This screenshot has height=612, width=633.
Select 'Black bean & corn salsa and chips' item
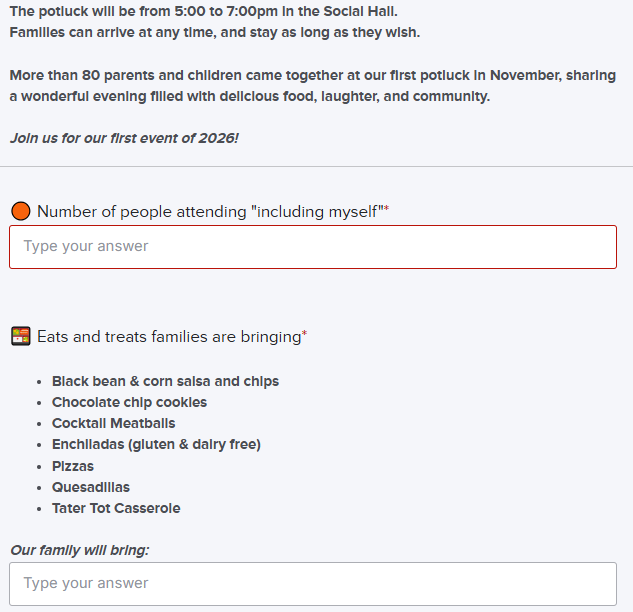pos(165,381)
